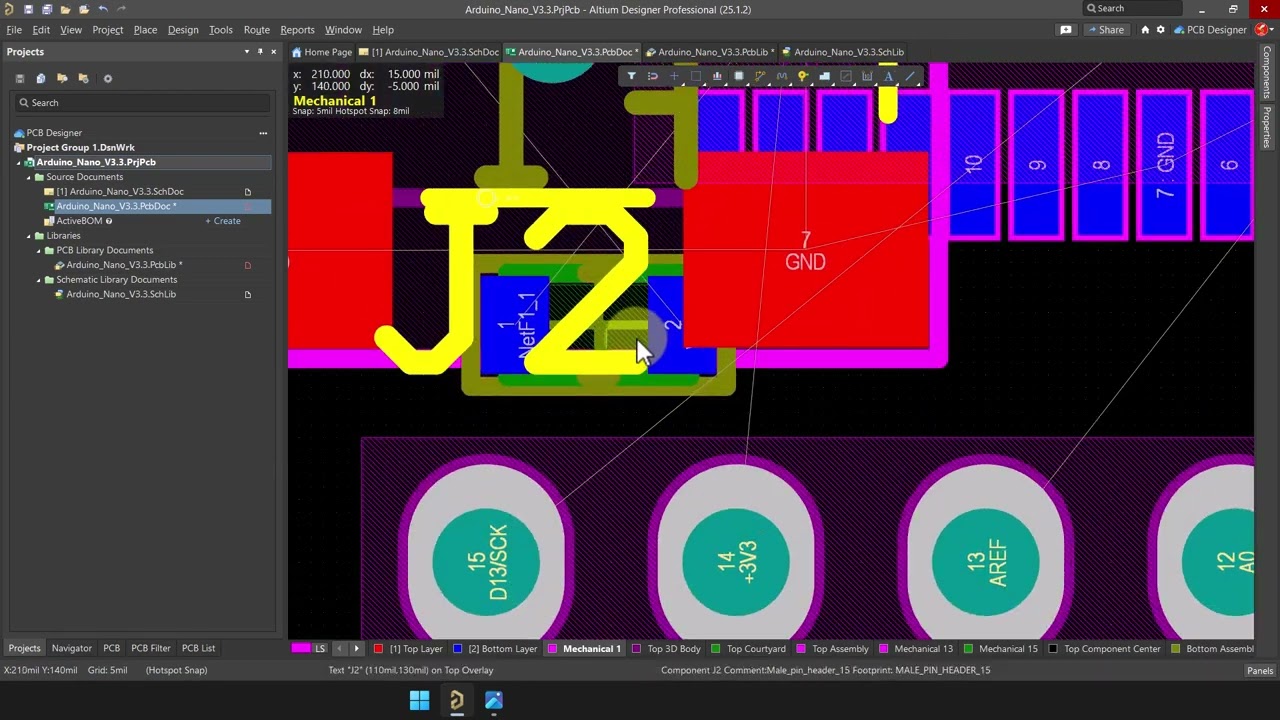This screenshot has height=720, width=1280.
Task: Click the Share button
Action: point(1105,30)
